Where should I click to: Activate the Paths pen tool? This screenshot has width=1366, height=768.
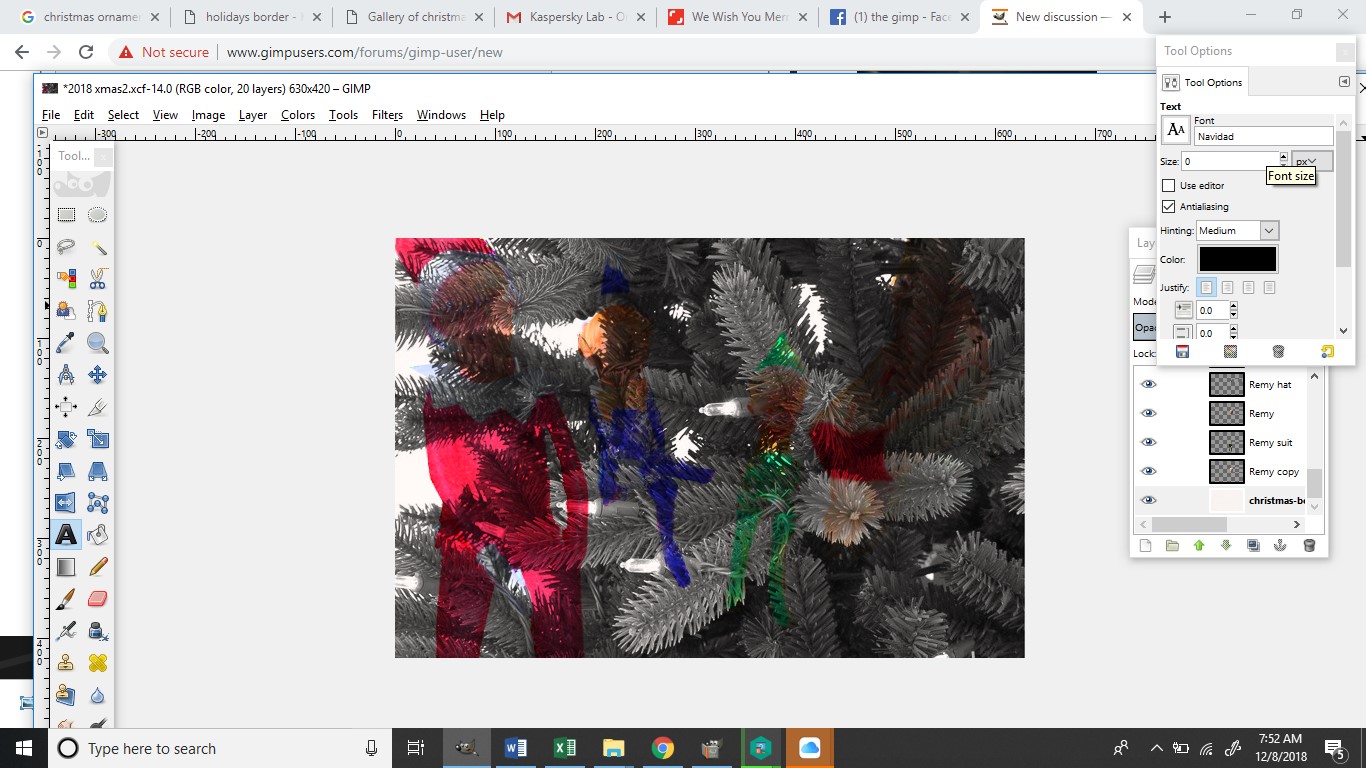(x=97, y=311)
